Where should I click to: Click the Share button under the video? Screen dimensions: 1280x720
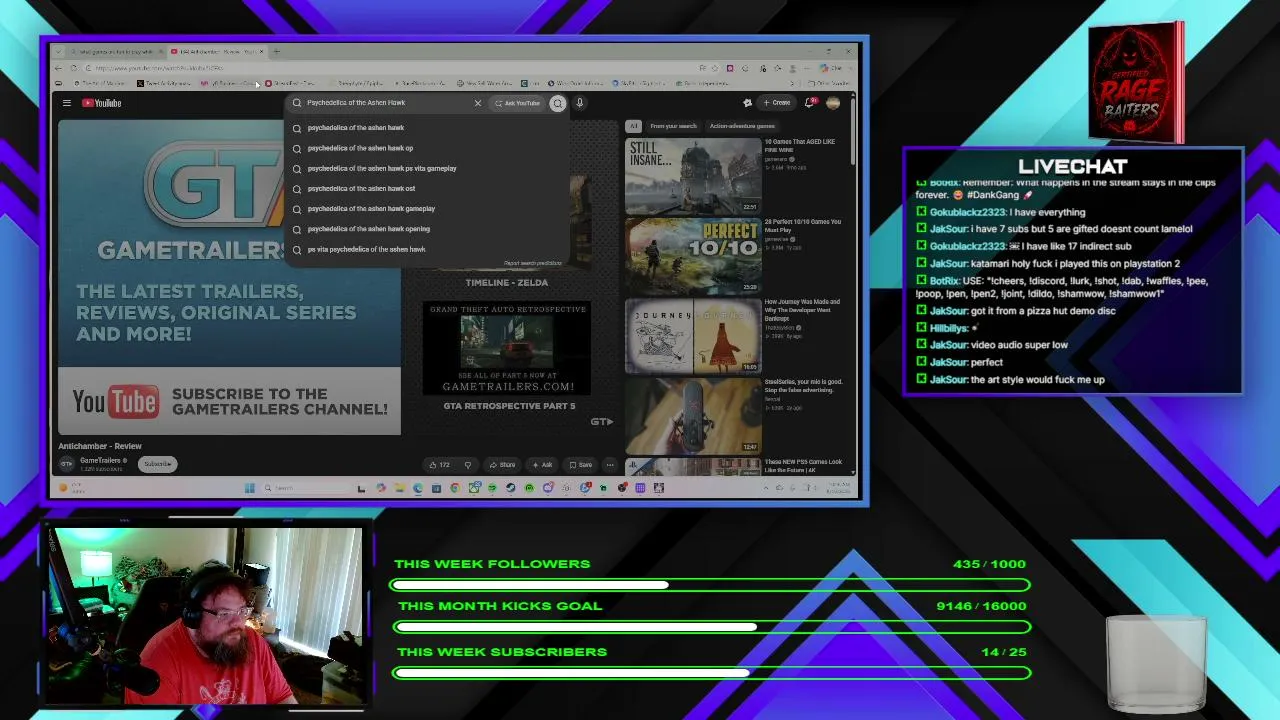502,465
